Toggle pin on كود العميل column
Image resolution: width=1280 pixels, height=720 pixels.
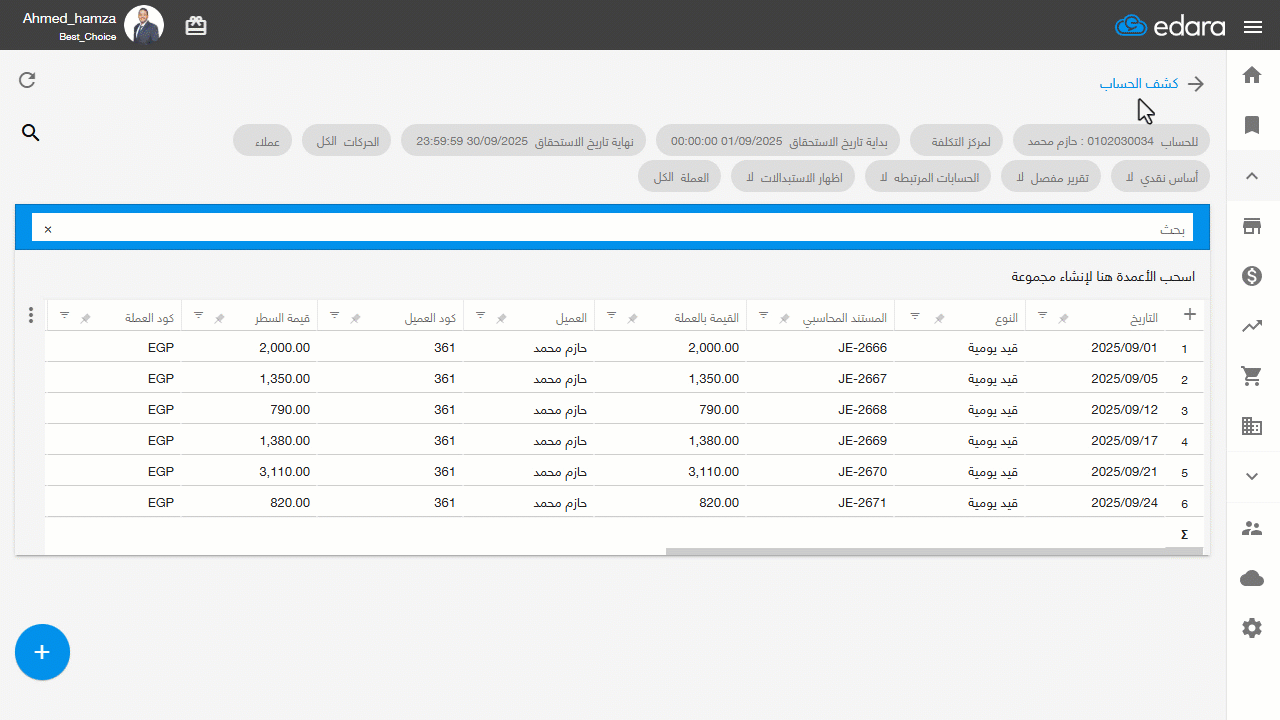pos(355,318)
